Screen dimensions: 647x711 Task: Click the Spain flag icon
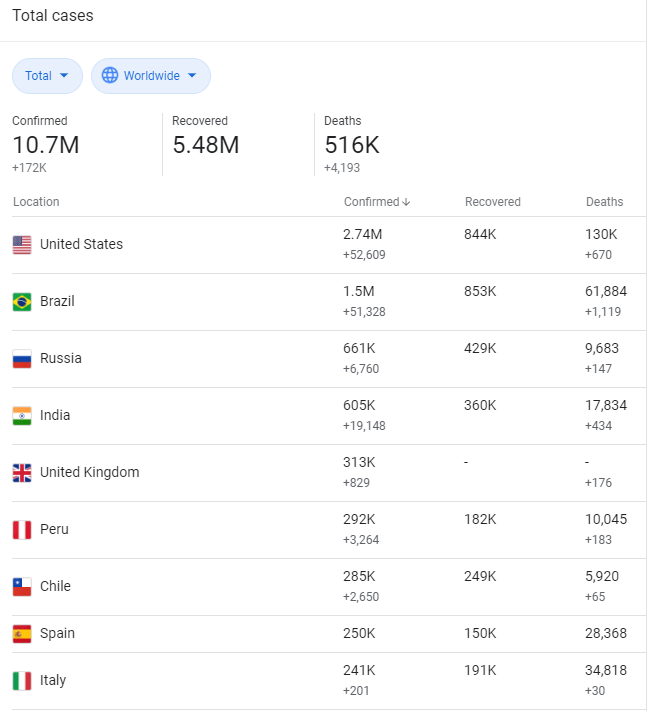[x=22, y=634]
